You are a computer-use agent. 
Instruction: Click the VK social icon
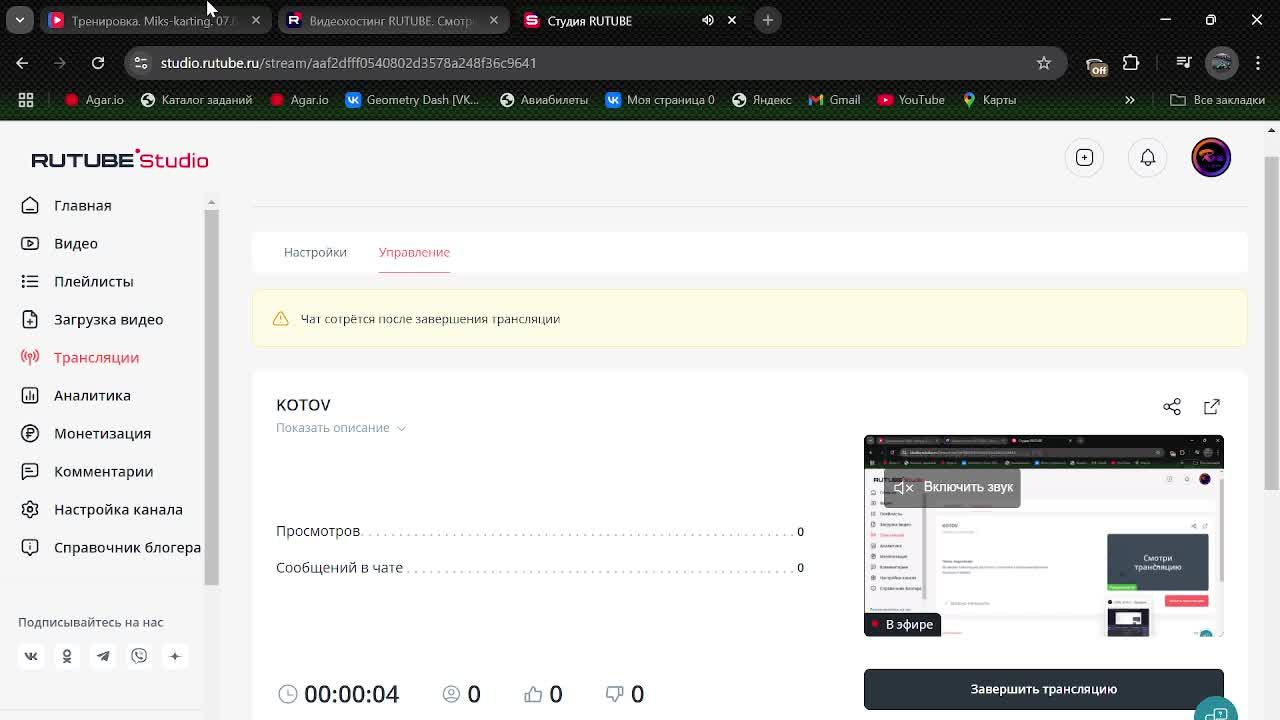(31, 656)
